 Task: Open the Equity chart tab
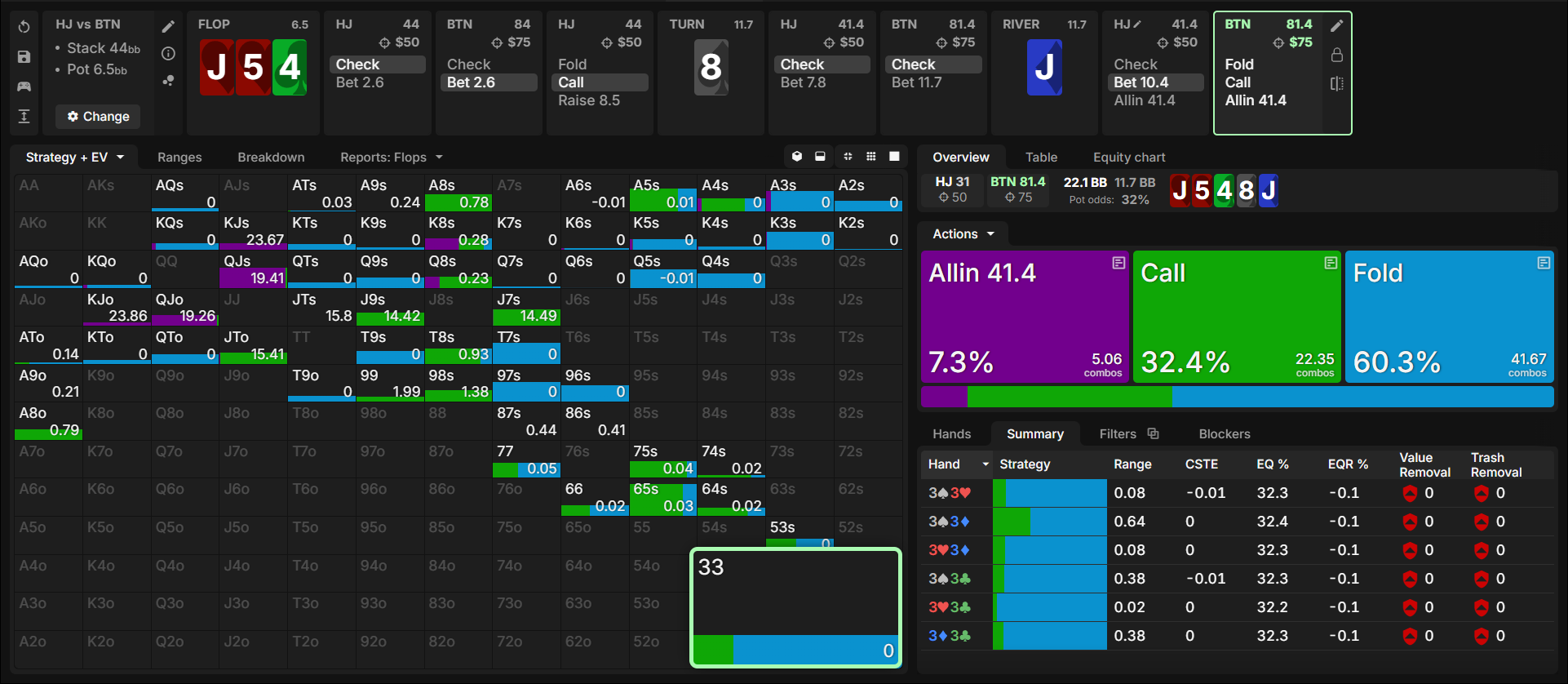click(x=1129, y=157)
